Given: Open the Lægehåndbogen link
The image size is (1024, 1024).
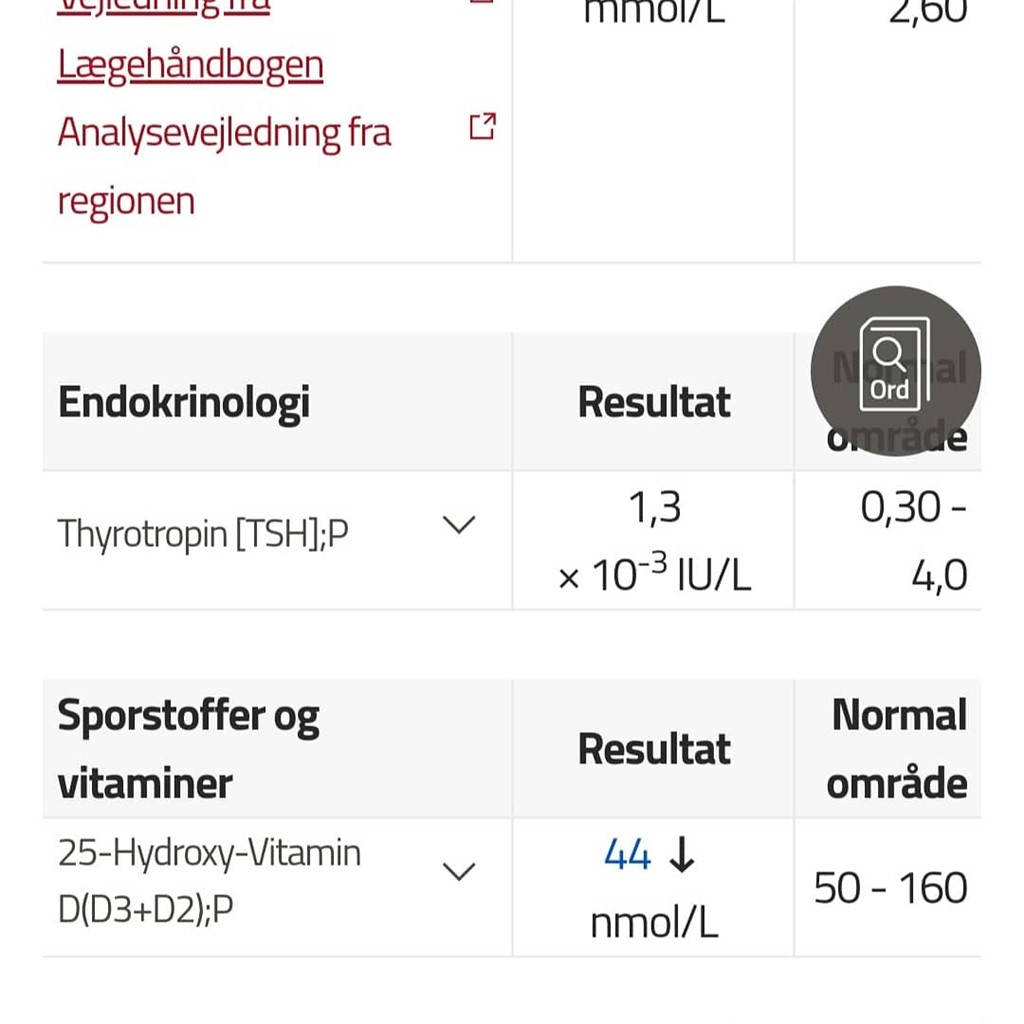Looking at the screenshot, I should point(190,65).
